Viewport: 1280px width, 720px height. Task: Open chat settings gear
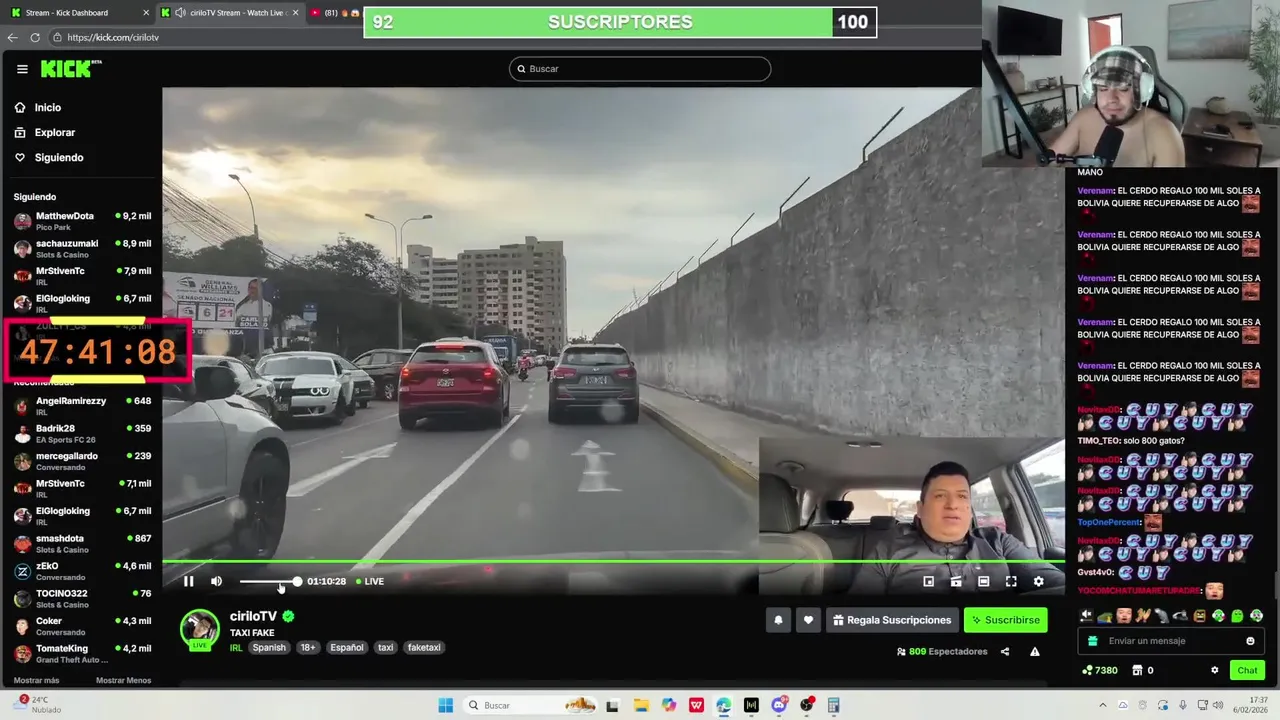1214,670
